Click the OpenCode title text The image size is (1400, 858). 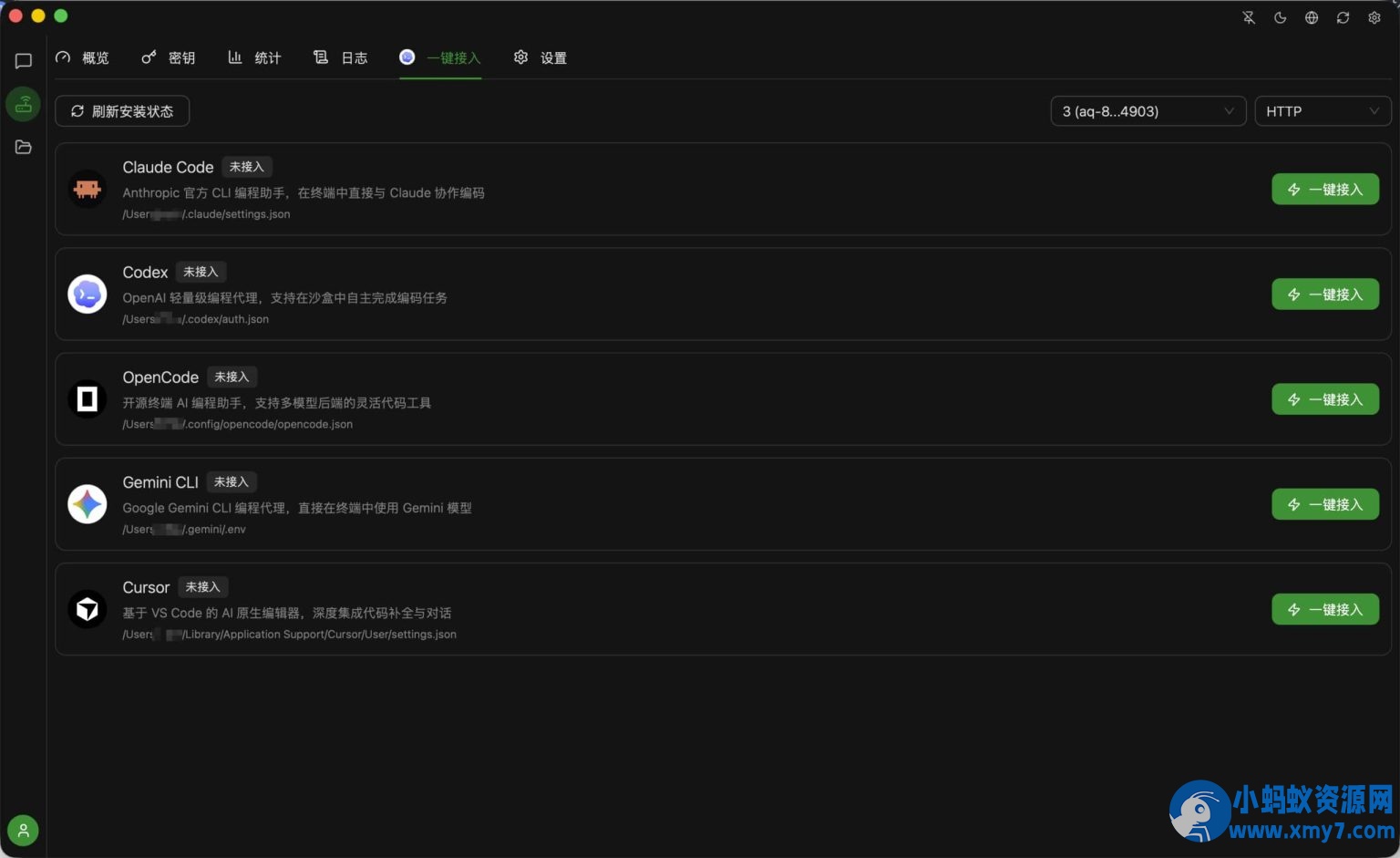pos(160,377)
